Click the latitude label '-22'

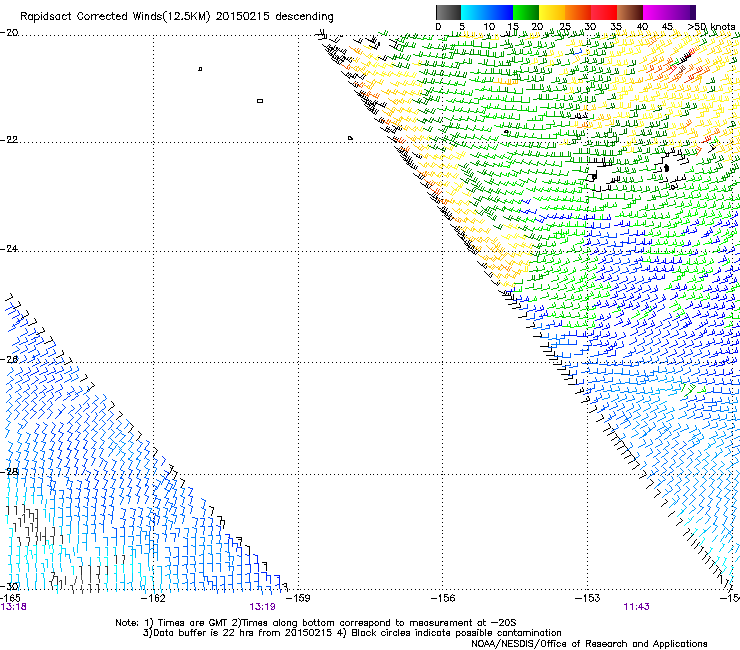(x=9, y=140)
